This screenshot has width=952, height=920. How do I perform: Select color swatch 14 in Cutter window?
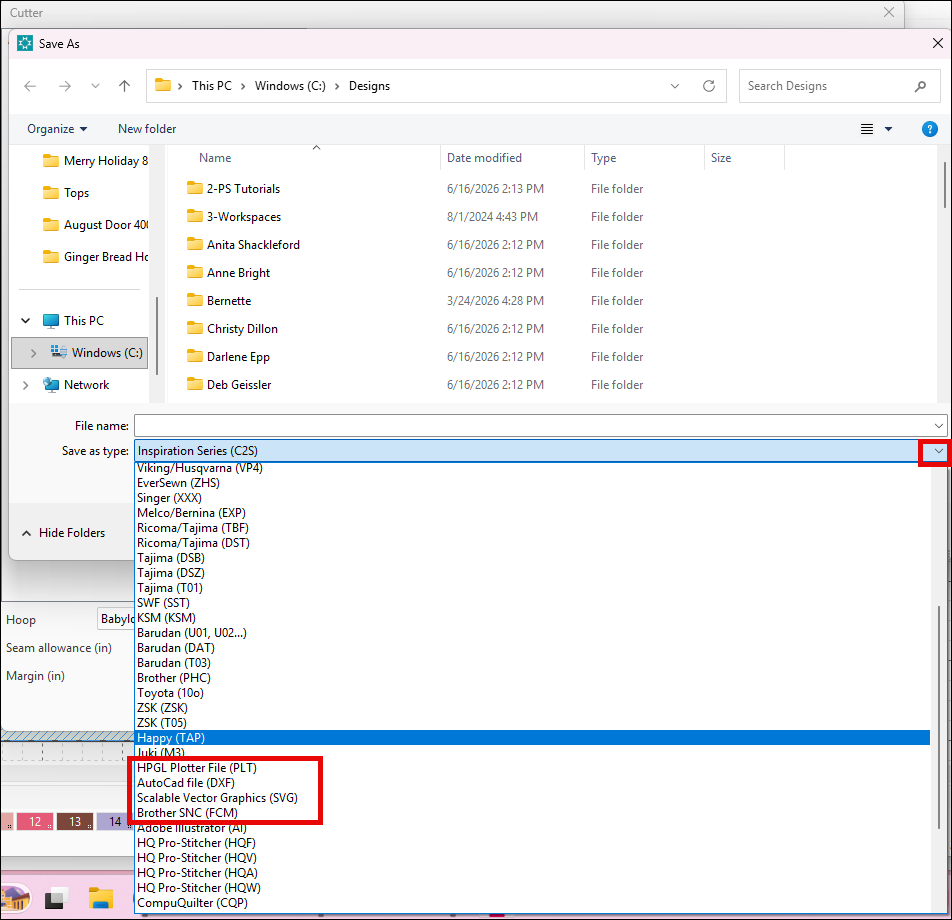tap(115, 822)
